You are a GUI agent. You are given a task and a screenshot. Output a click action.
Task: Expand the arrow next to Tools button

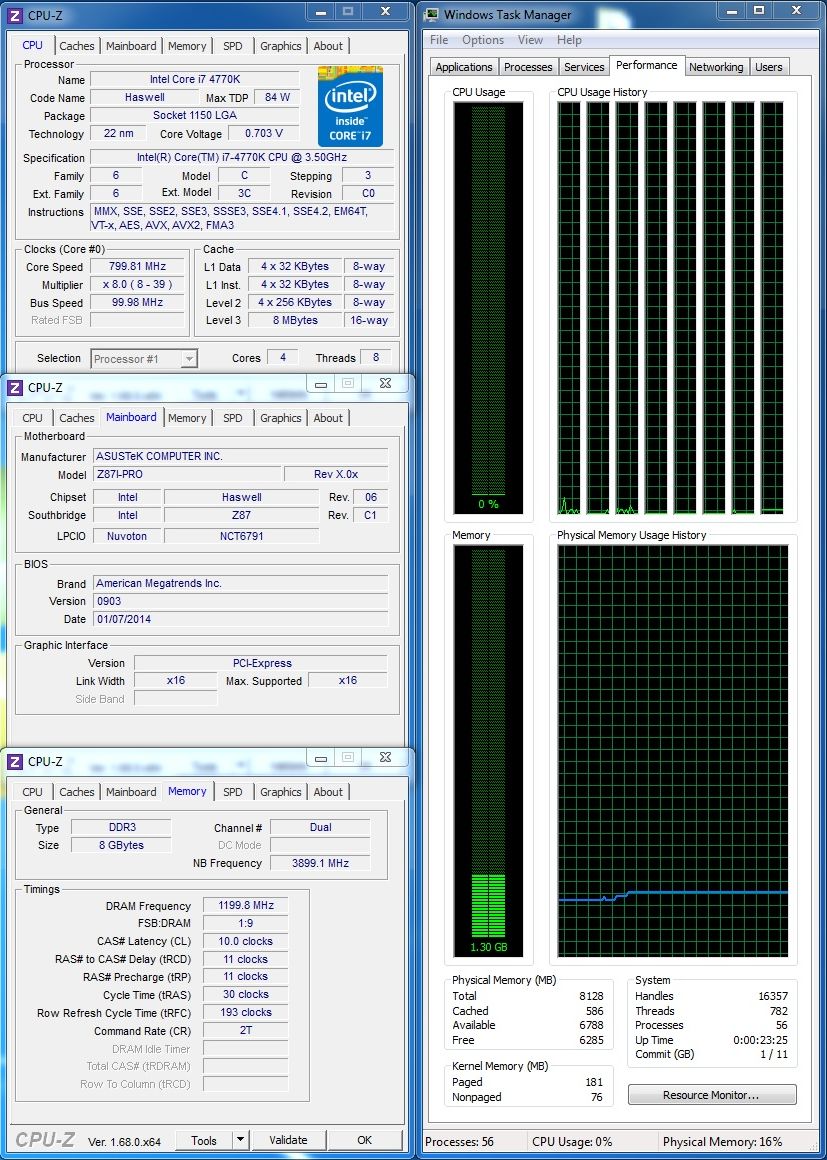[240, 1140]
